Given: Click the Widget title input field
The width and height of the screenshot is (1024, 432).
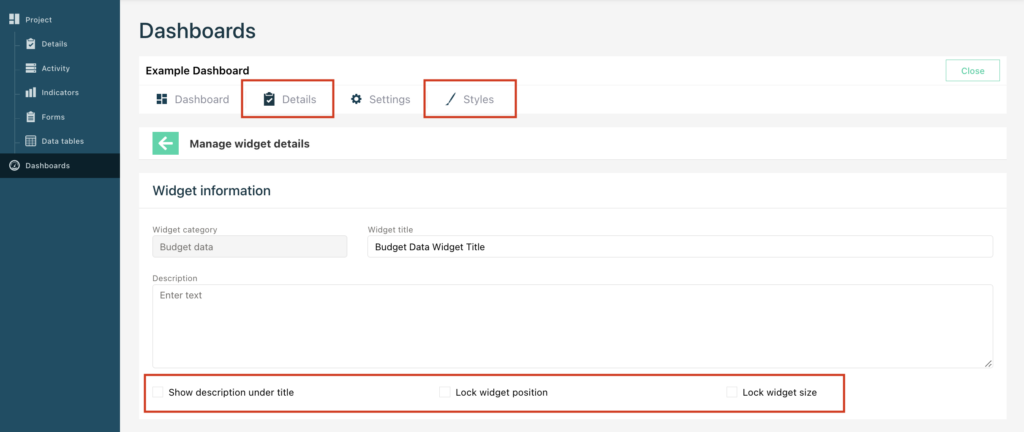Looking at the screenshot, I should (x=680, y=247).
